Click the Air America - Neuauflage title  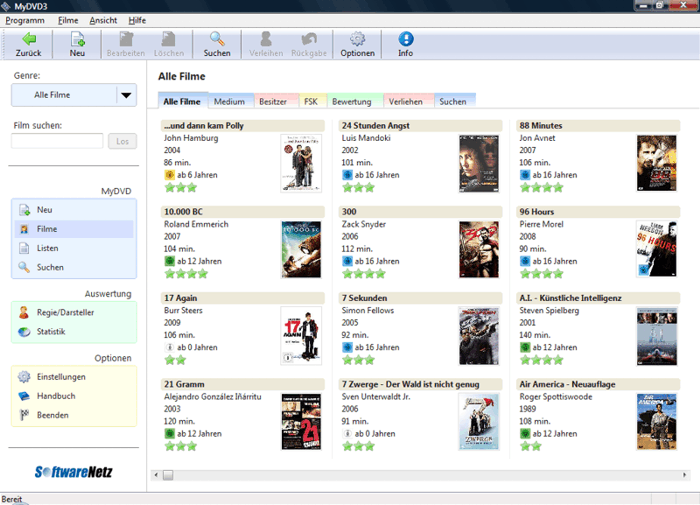(x=598, y=384)
